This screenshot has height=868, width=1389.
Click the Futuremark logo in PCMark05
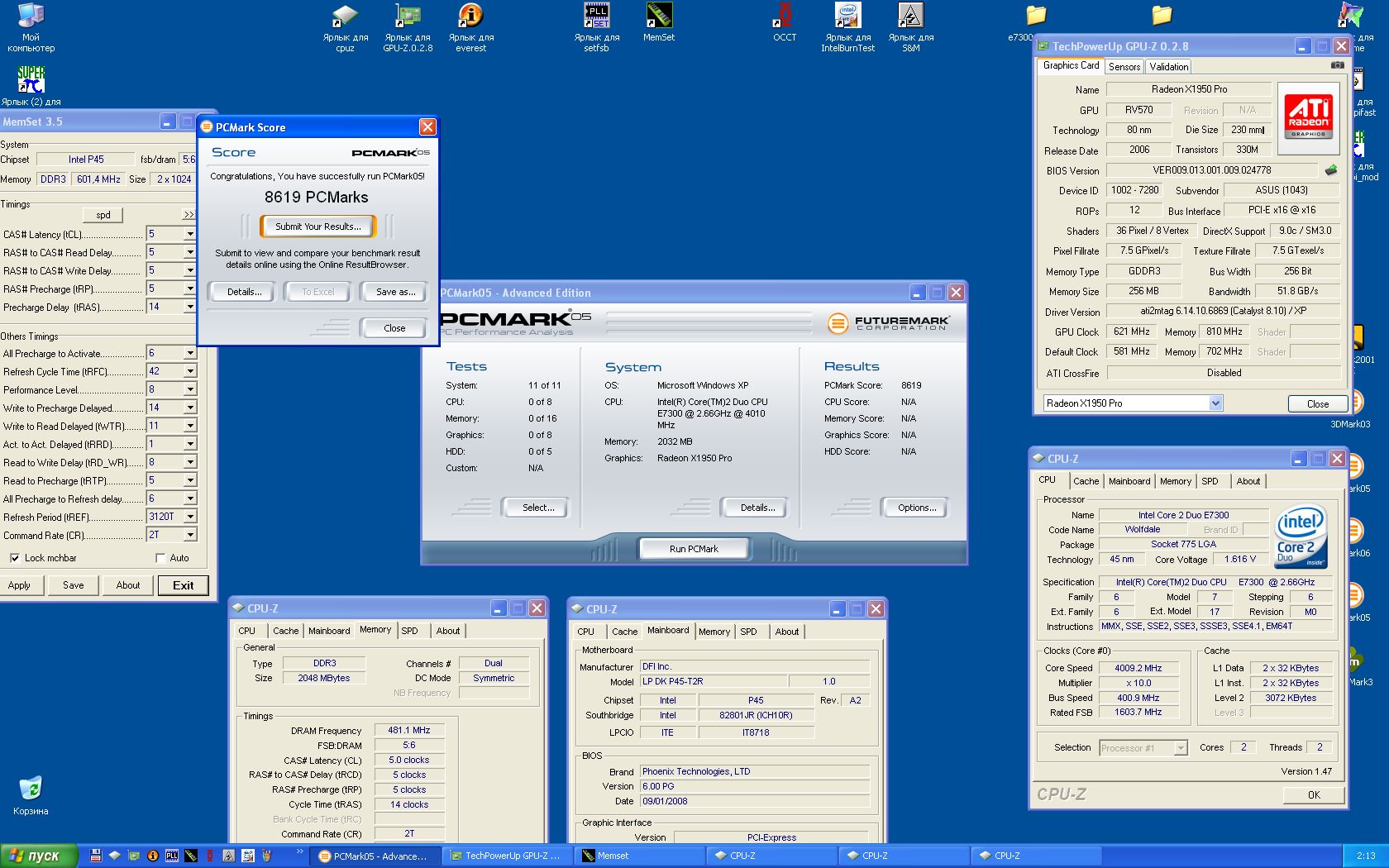click(889, 323)
